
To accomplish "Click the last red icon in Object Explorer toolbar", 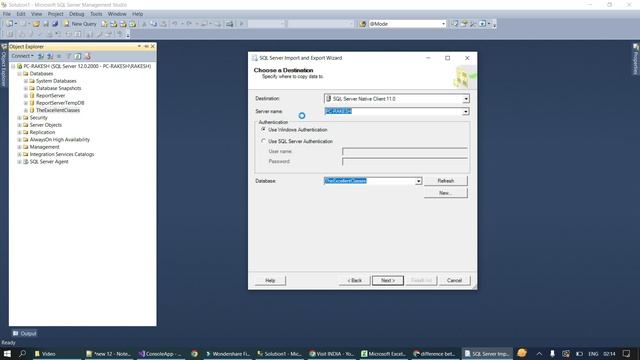I will click(87, 56).
